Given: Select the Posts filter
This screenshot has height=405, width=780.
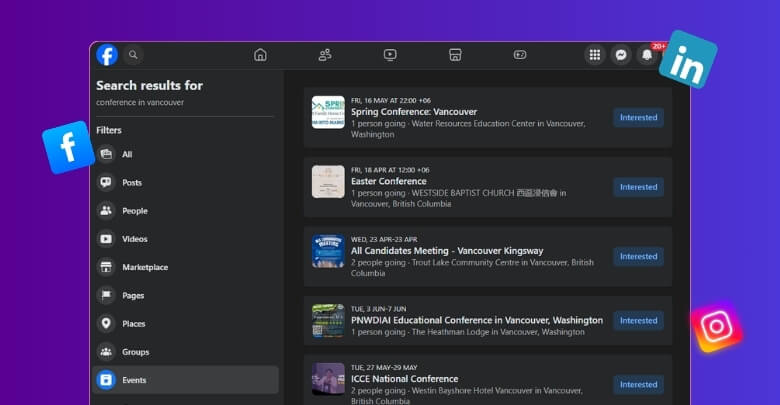Looking at the screenshot, I should (185, 183).
